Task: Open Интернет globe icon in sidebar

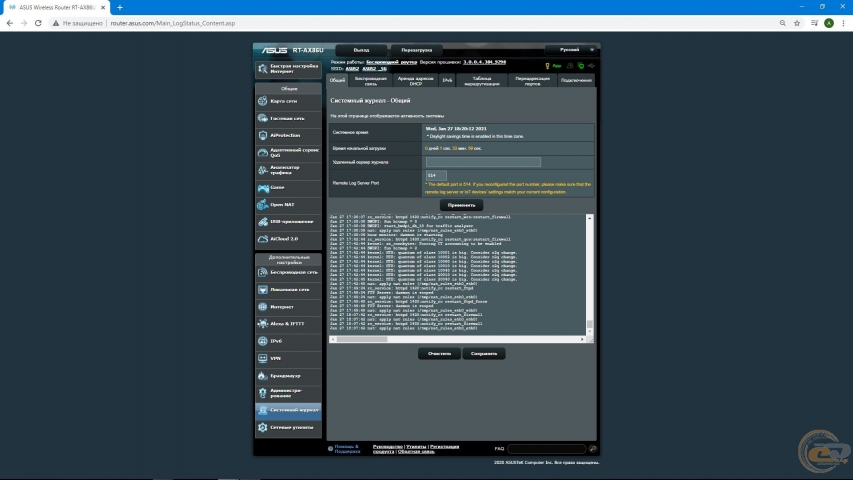Action: 263,307
